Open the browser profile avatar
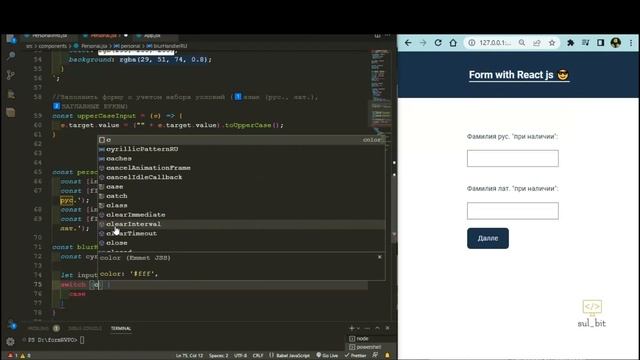The image size is (640, 360). coord(616,42)
